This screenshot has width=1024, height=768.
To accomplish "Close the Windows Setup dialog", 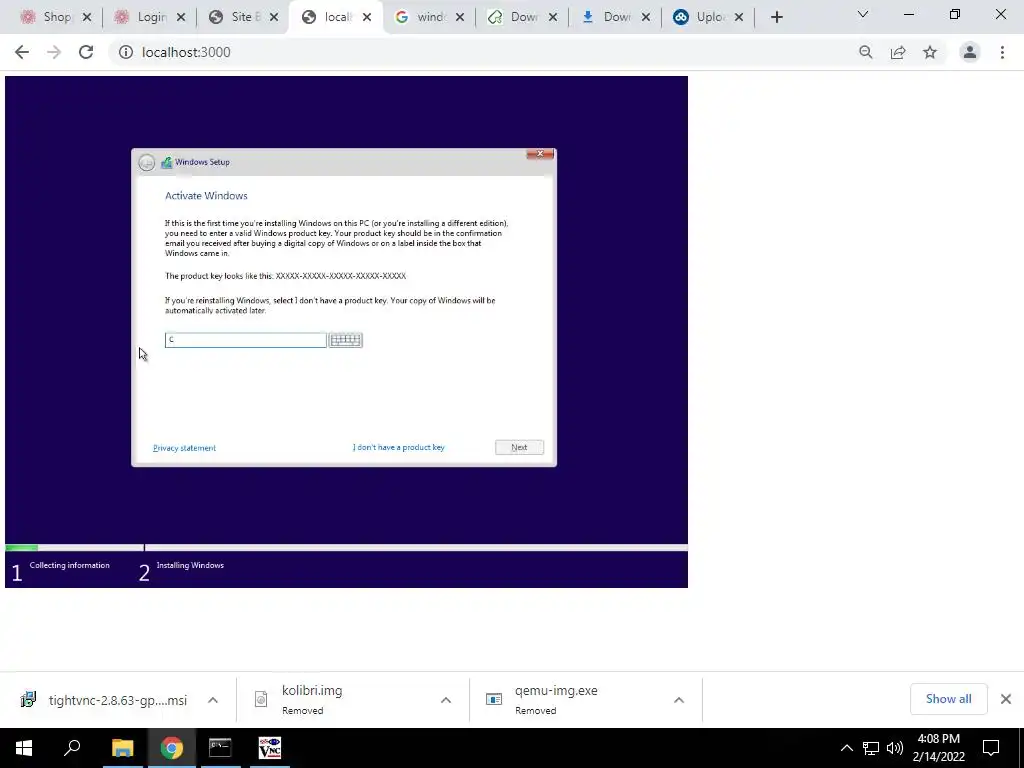I will point(540,154).
